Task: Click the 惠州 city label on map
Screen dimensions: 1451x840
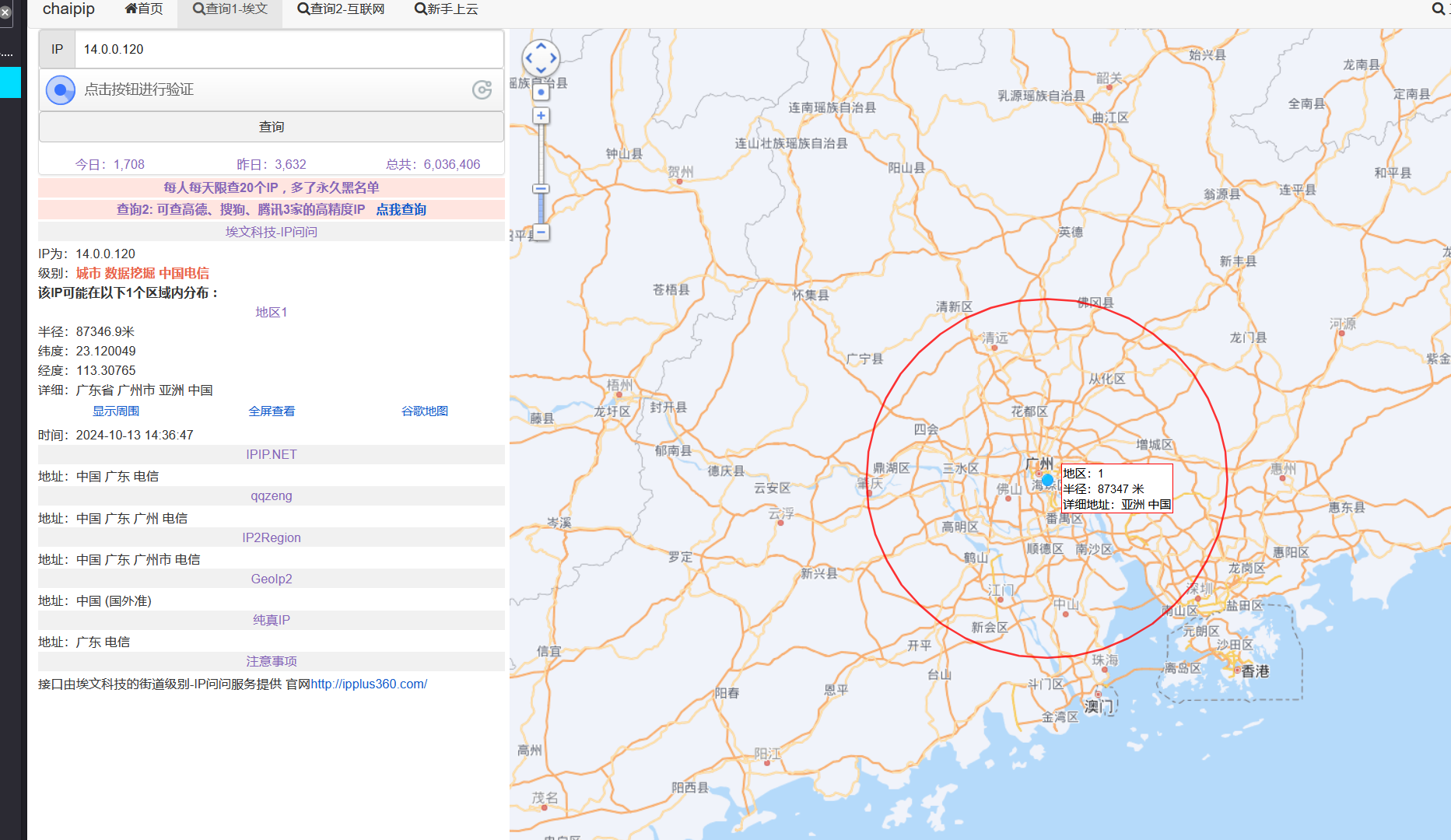Action: 1284,468
